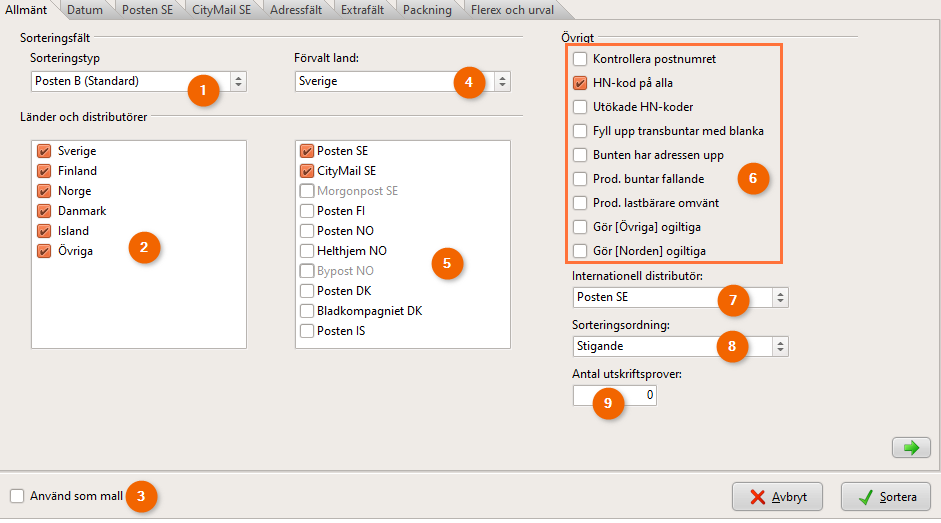Enable the Använd som mall checkbox
Image resolution: width=941 pixels, height=523 pixels.
tap(17, 495)
